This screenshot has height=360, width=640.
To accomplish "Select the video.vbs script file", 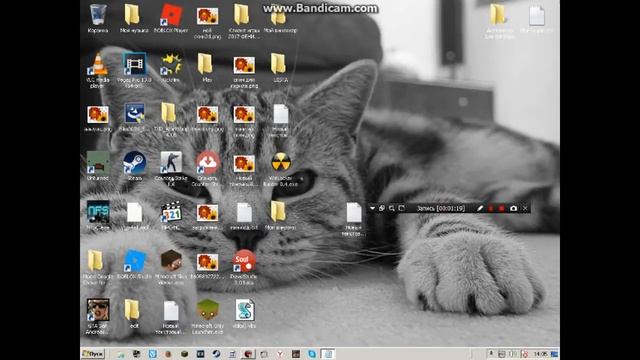I will tap(244, 310).
